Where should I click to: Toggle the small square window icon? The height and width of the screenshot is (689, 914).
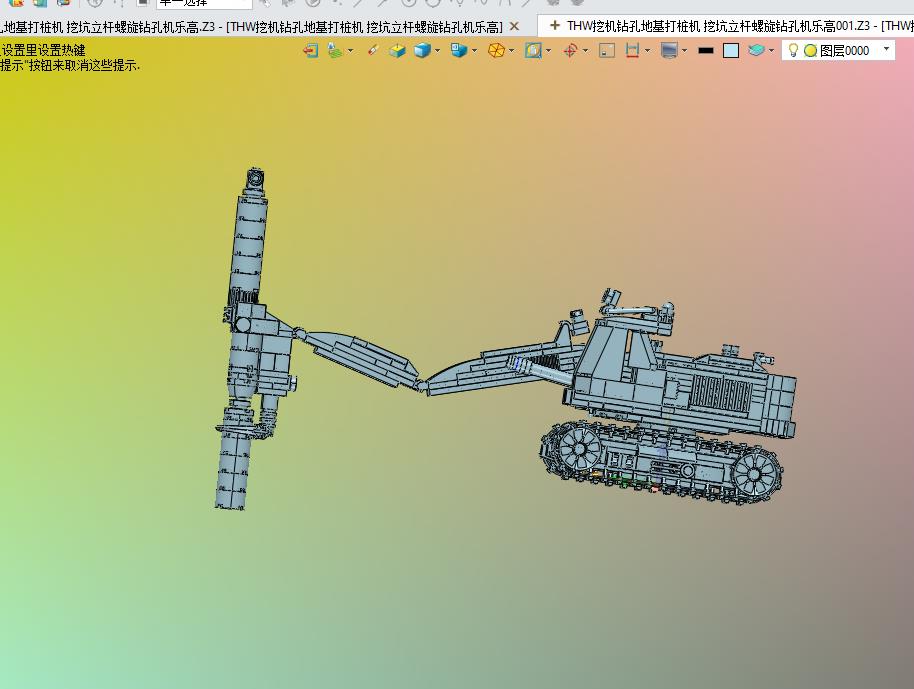(607, 51)
